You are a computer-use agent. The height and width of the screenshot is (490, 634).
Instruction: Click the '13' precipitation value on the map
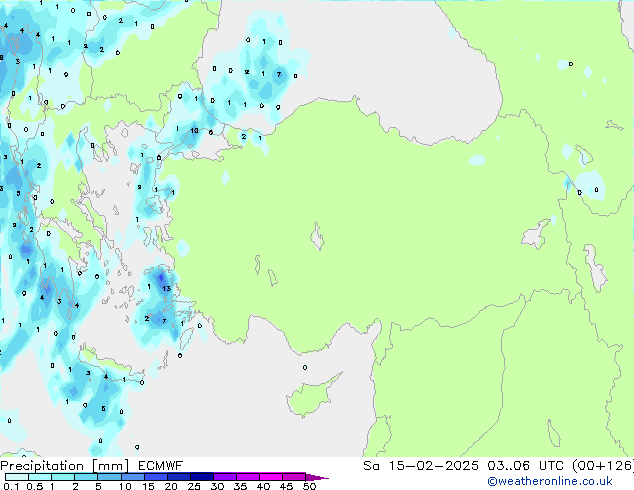167,288
